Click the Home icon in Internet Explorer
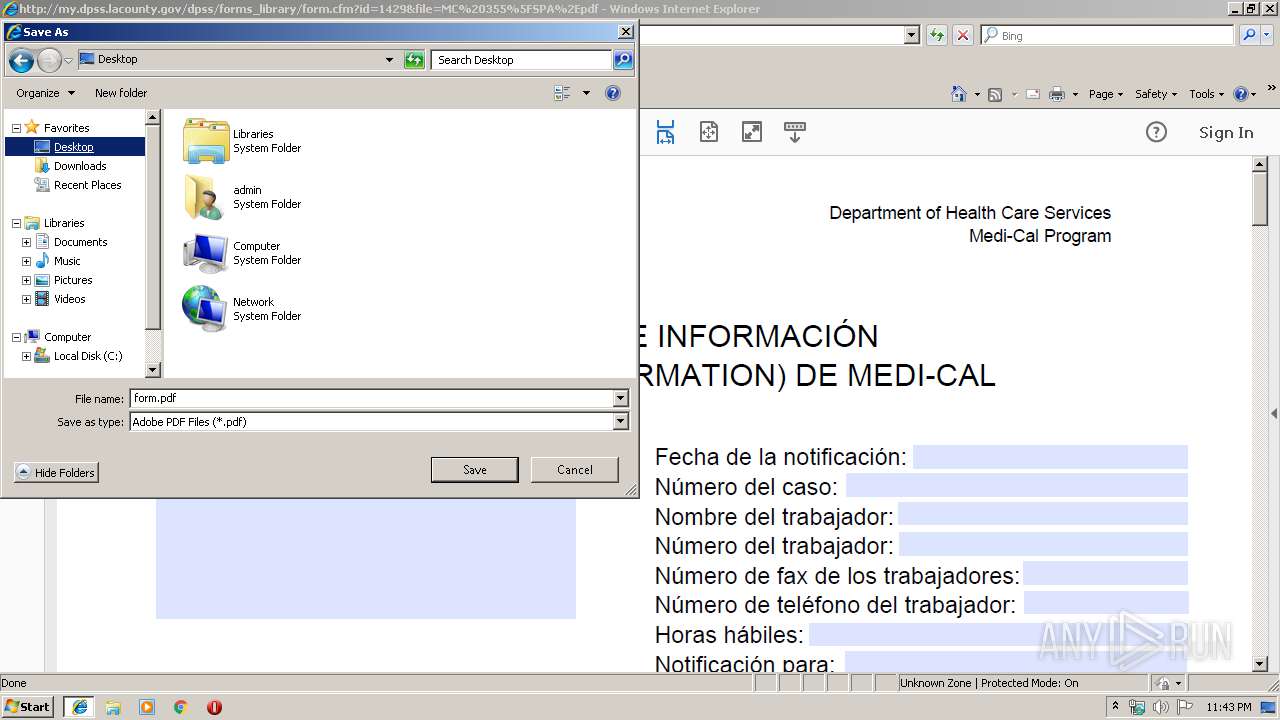The width and height of the screenshot is (1280, 720). coord(958,93)
